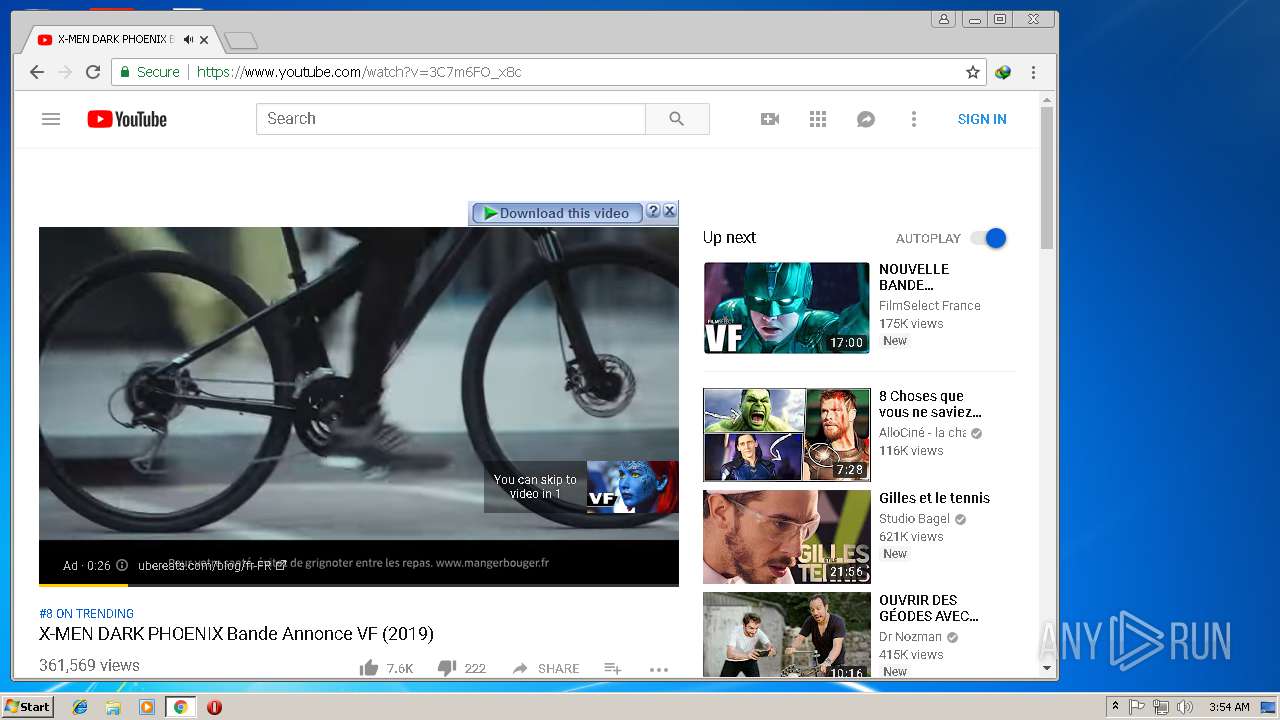Click the SIGN IN link
The width and height of the screenshot is (1280, 720).
[x=982, y=119]
